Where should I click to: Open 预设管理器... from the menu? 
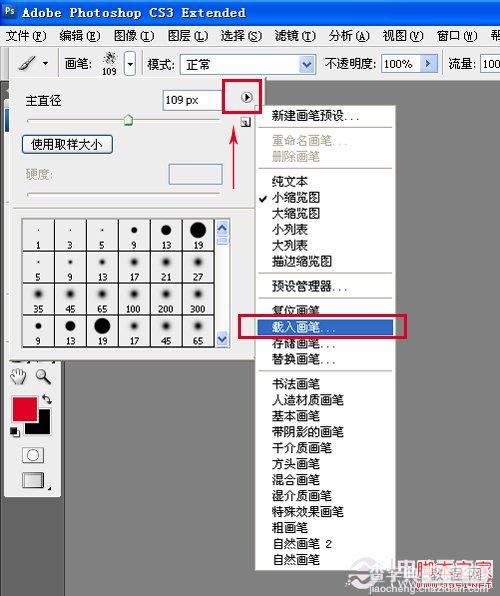[310, 286]
